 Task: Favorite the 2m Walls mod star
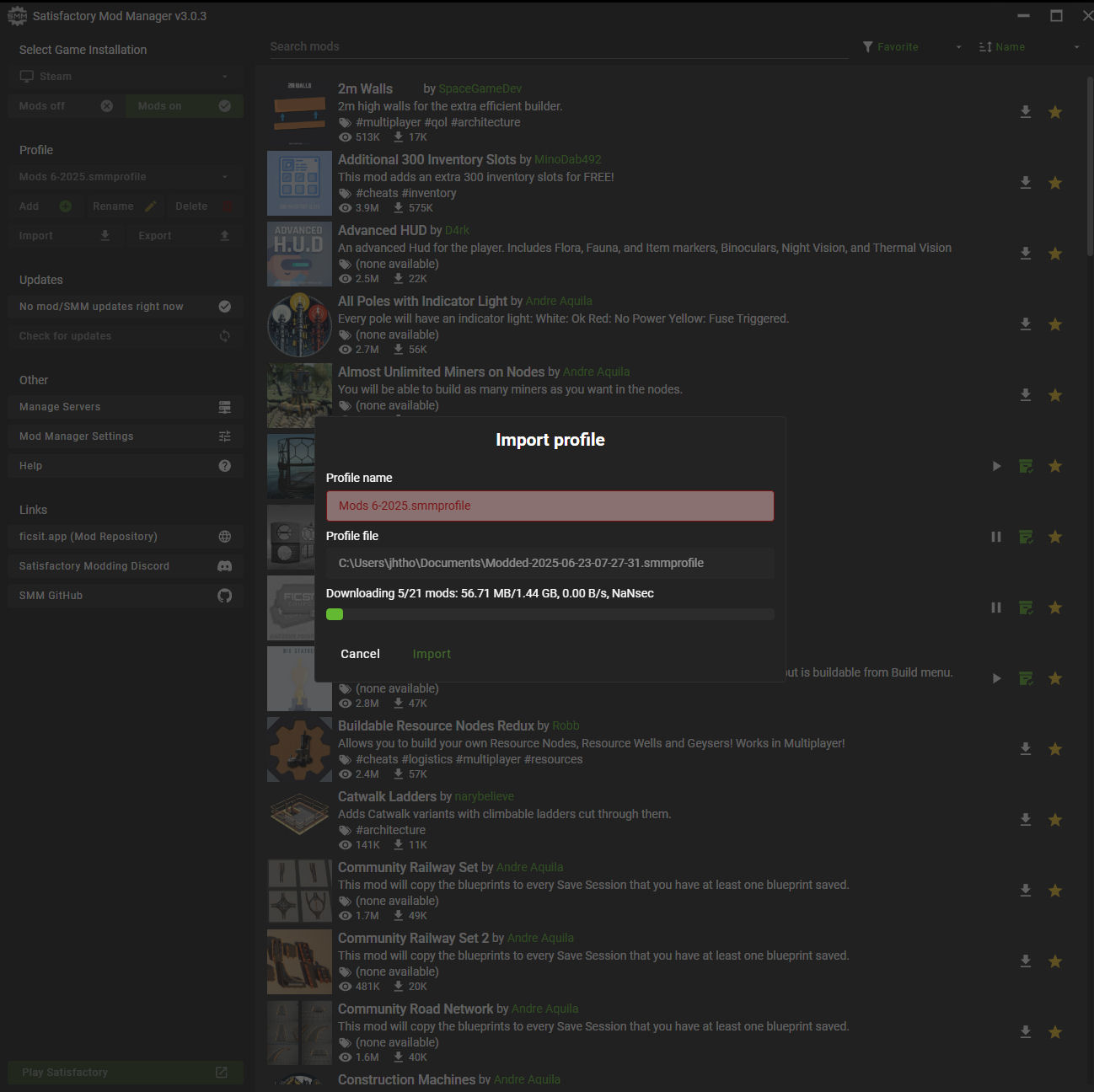pyautogui.click(x=1055, y=112)
